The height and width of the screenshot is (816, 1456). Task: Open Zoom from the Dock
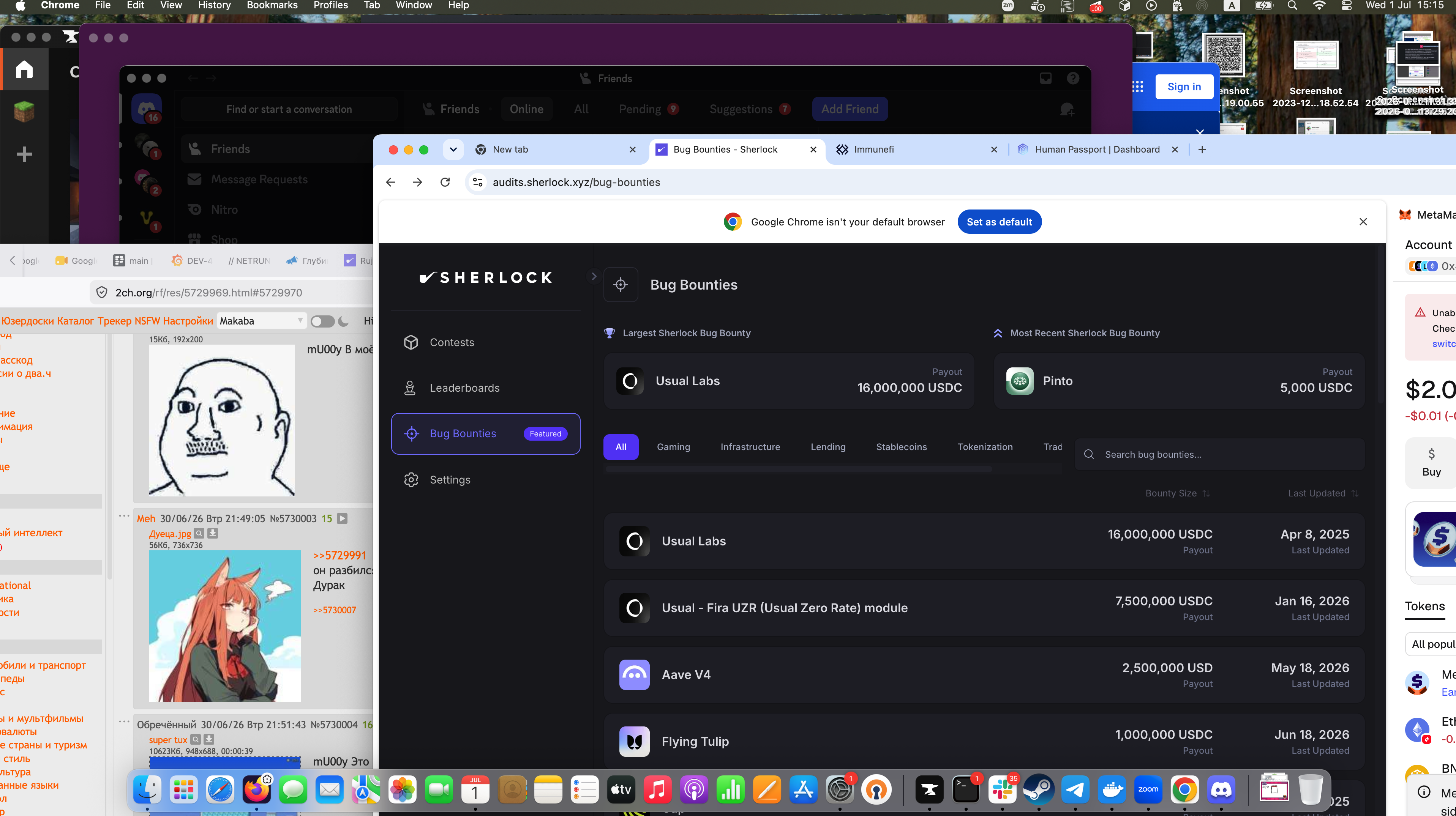click(x=1148, y=789)
